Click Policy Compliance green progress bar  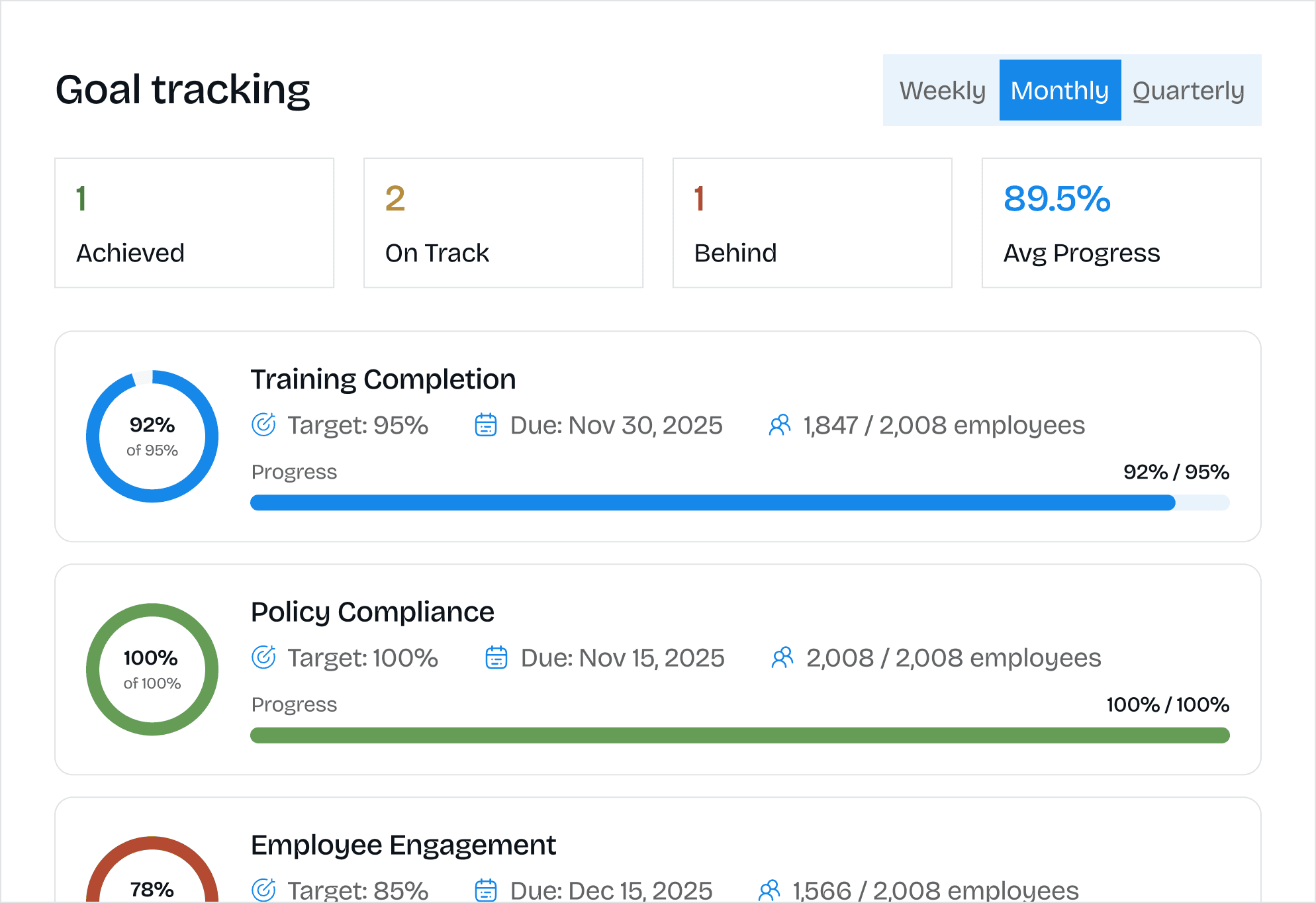tap(739, 736)
